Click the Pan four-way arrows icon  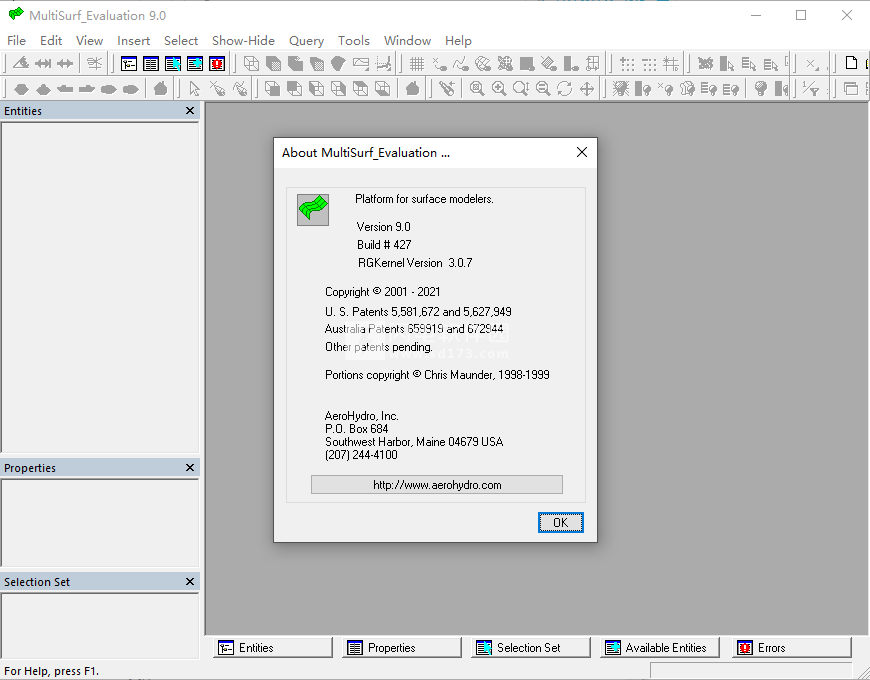tap(587, 88)
